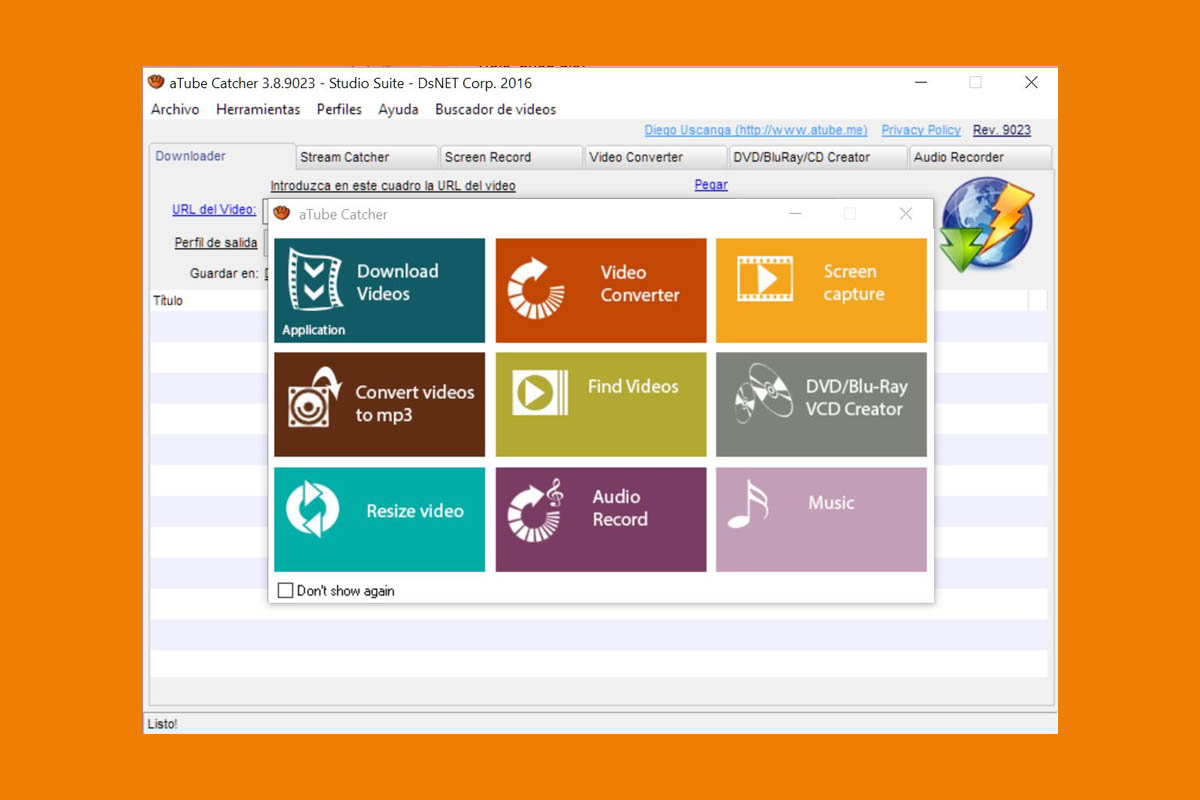
Task: Click the Video Converter circular arrow icon
Action: (x=536, y=289)
